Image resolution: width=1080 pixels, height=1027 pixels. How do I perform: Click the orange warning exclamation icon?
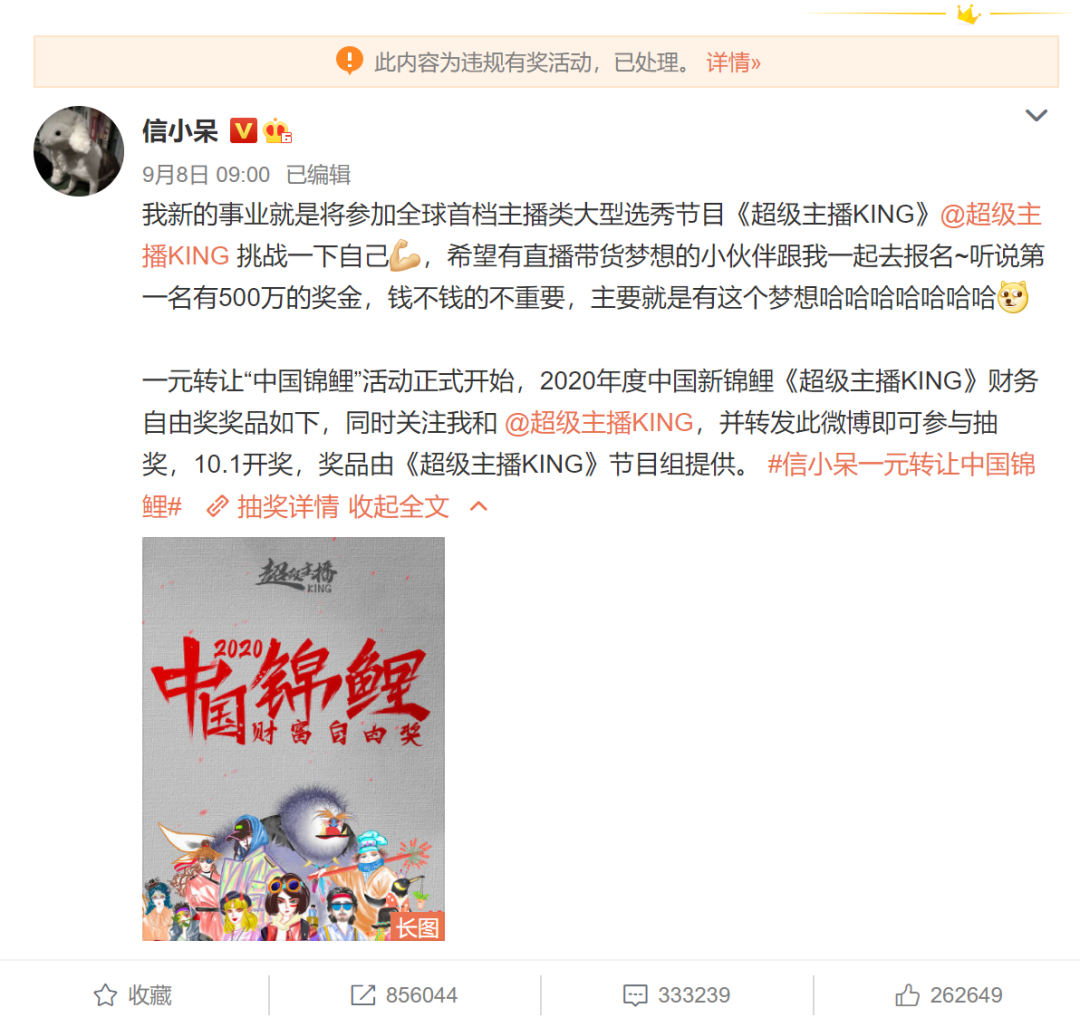[349, 61]
